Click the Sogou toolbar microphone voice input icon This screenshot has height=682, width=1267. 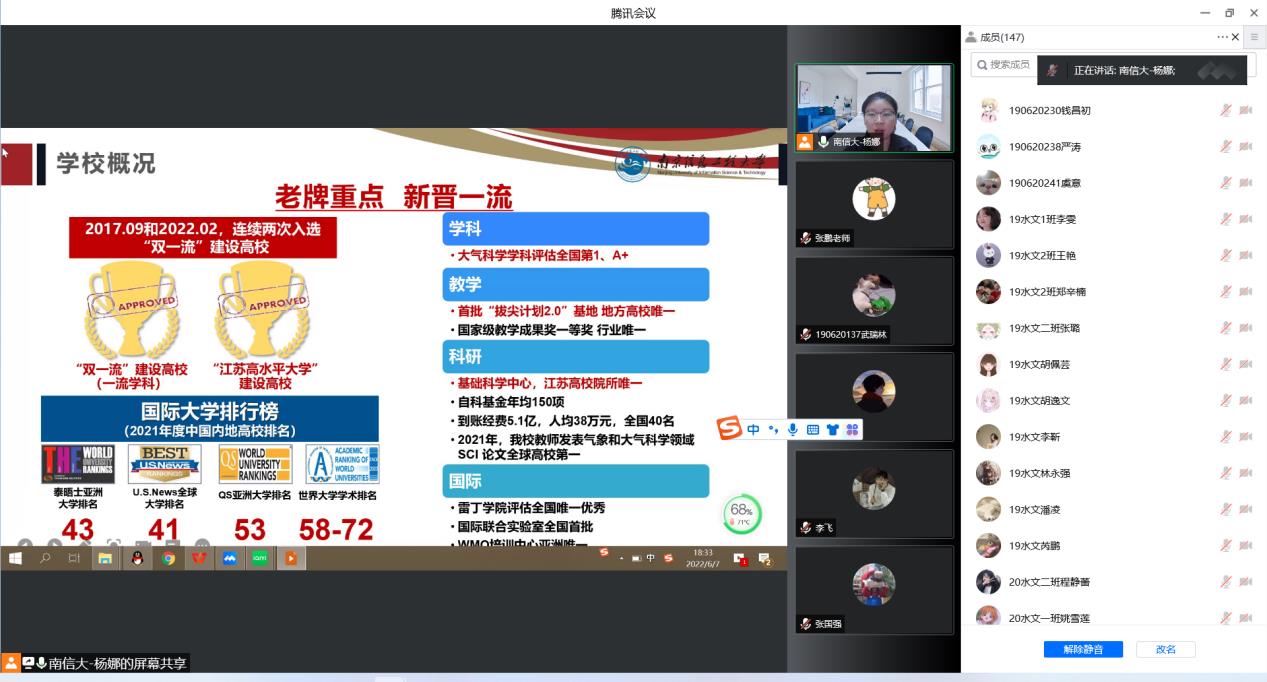point(793,430)
